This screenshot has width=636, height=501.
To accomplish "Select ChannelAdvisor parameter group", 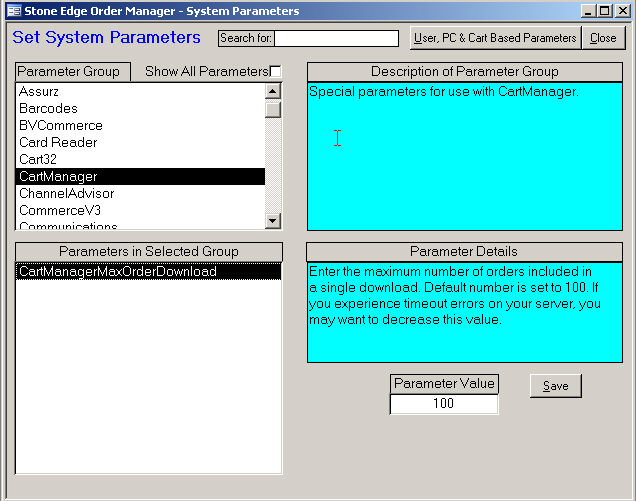I will coord(140,194).
